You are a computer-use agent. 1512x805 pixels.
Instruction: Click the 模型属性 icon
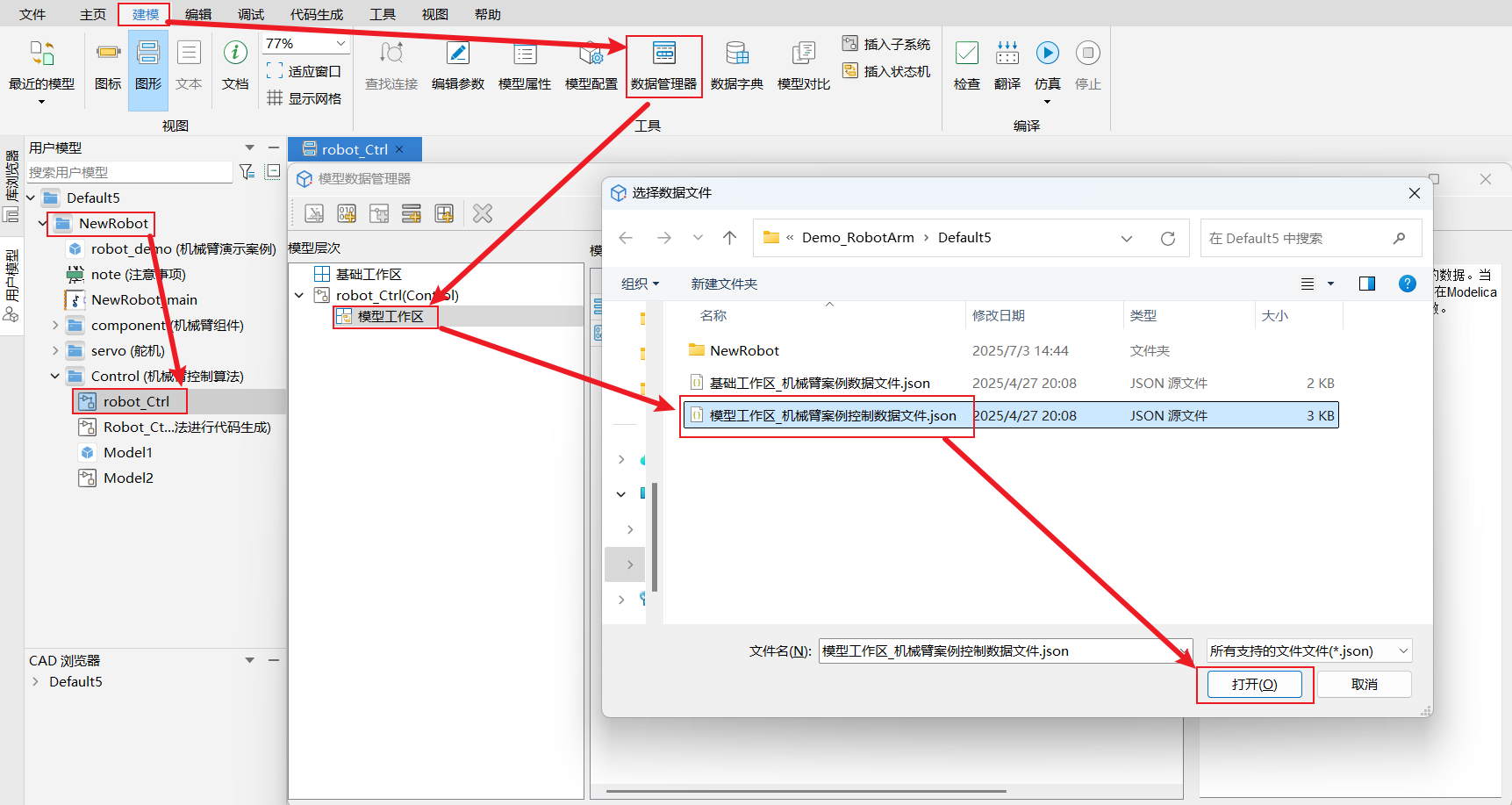(524, 65)
